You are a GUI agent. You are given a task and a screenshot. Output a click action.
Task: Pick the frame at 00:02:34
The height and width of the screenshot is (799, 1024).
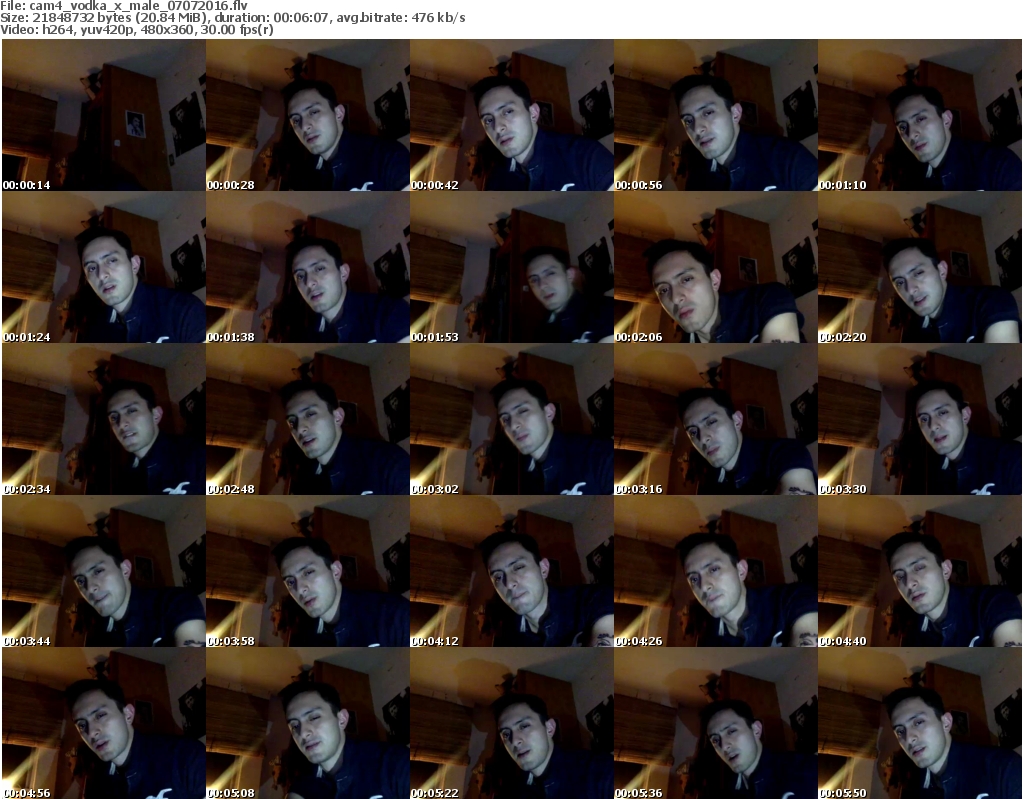(104, 419)
